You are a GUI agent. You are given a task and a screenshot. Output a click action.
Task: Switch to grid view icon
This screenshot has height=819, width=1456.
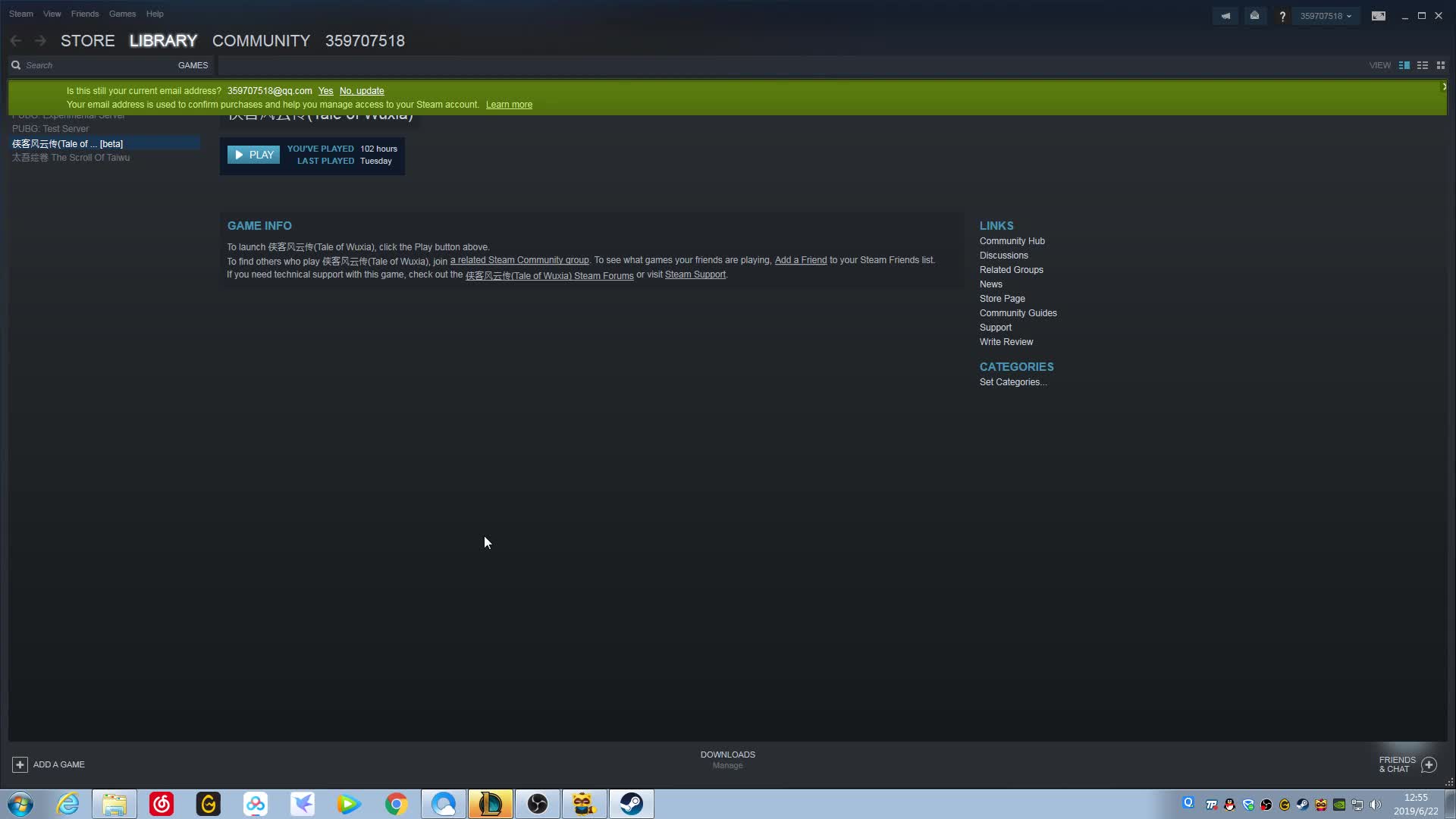click(1441, 65)
